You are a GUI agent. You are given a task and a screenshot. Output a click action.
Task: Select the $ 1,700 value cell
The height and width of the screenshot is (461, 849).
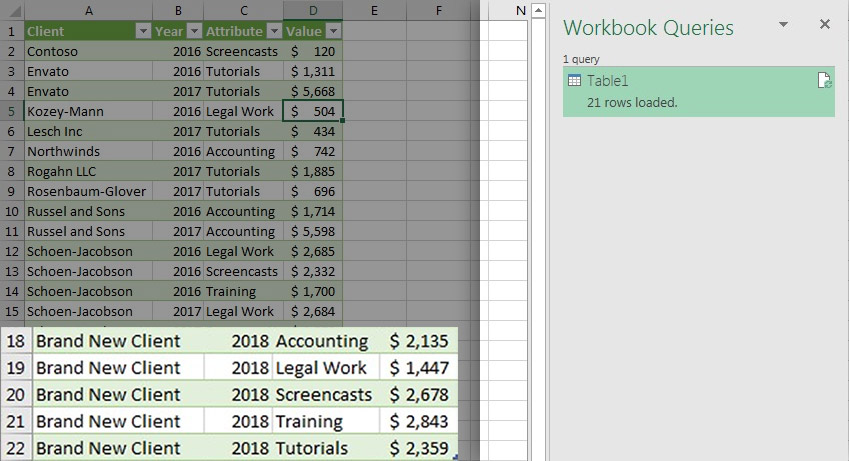[x=312, y=291]
